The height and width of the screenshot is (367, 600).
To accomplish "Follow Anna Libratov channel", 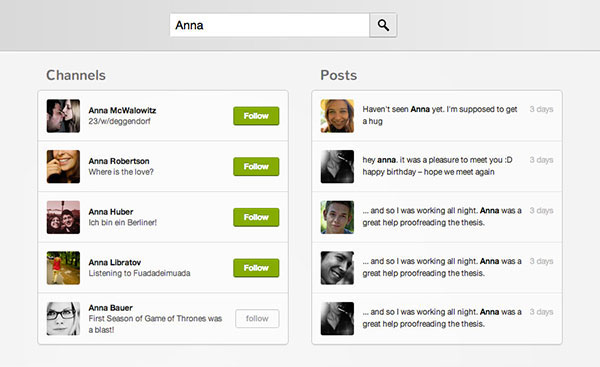I will pyautogui.click(x=256, y=268).
